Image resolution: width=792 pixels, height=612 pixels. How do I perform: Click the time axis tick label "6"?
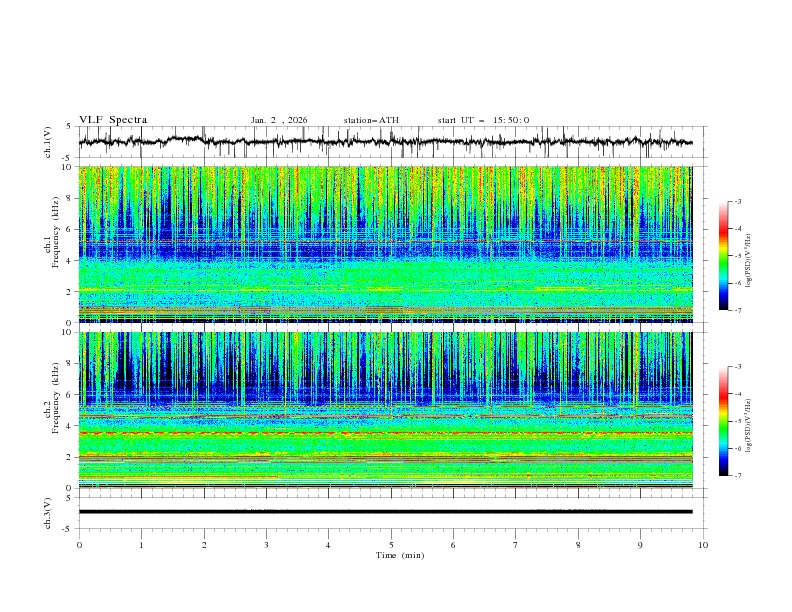(x=453, y=545)
